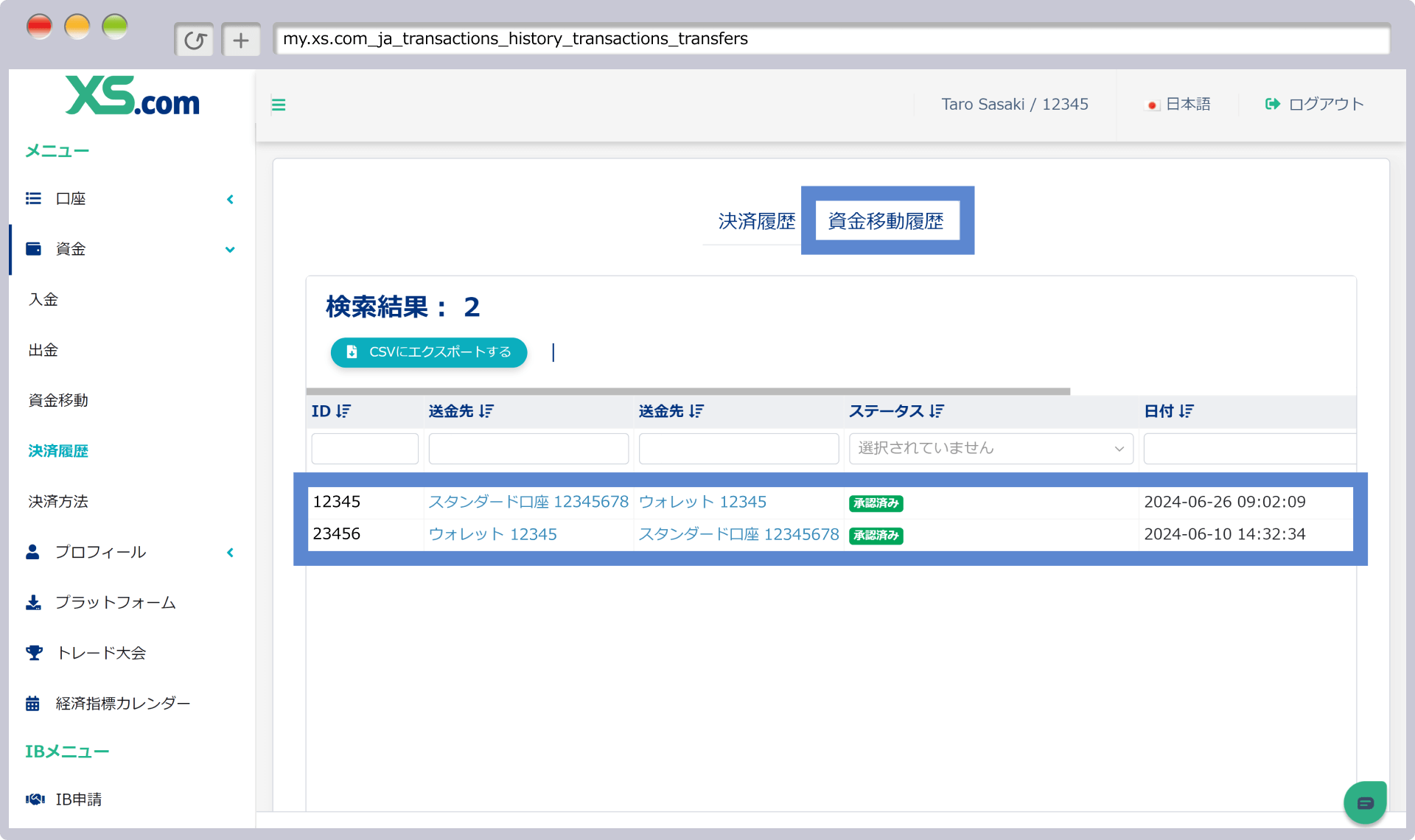Screen dimensions: 1415x840
Task: Click Taro Sasaki / 12345 account name
Action: click(1015, 104)
